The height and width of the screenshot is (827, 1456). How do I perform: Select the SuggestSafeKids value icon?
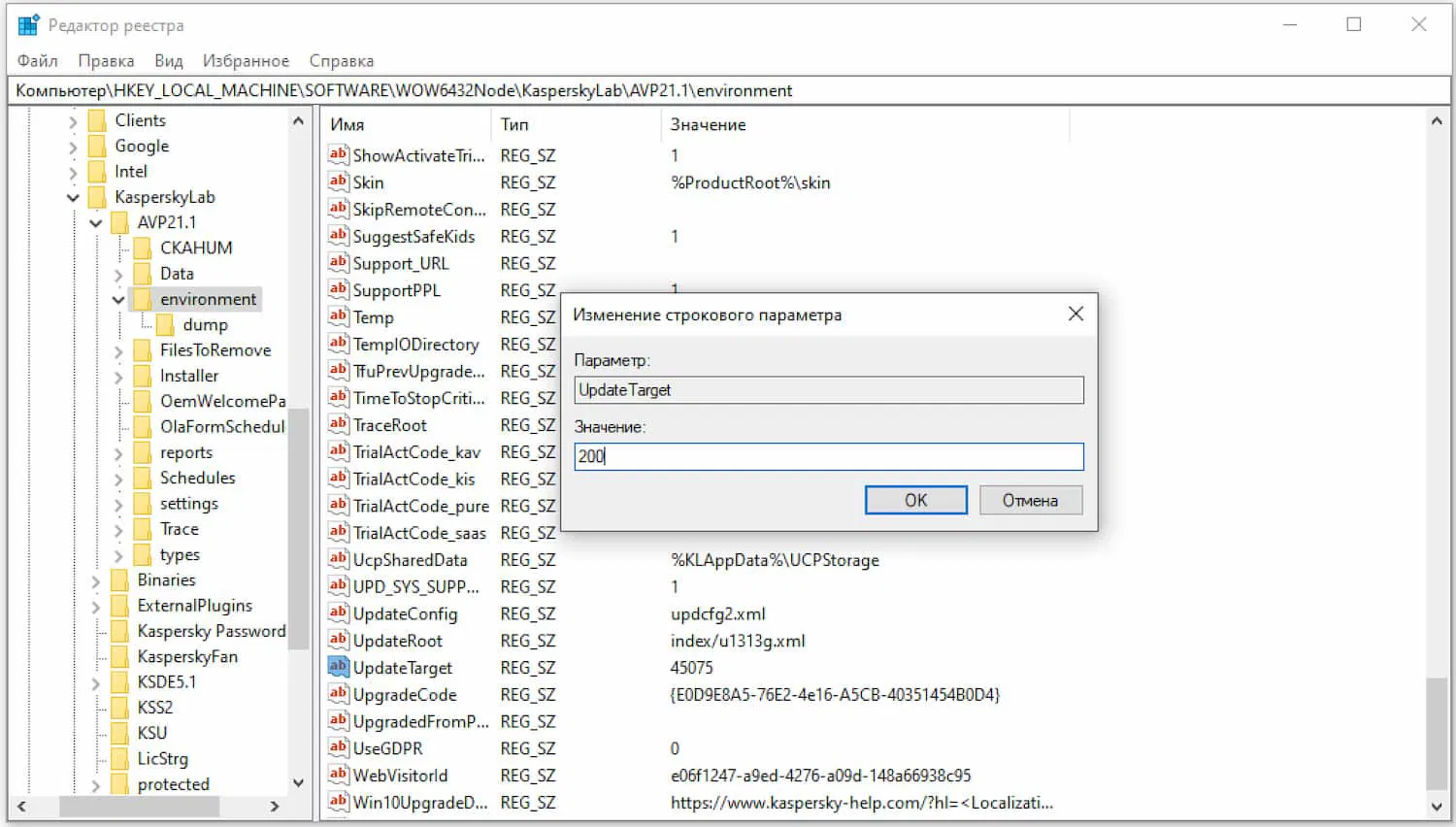[338, 236]
